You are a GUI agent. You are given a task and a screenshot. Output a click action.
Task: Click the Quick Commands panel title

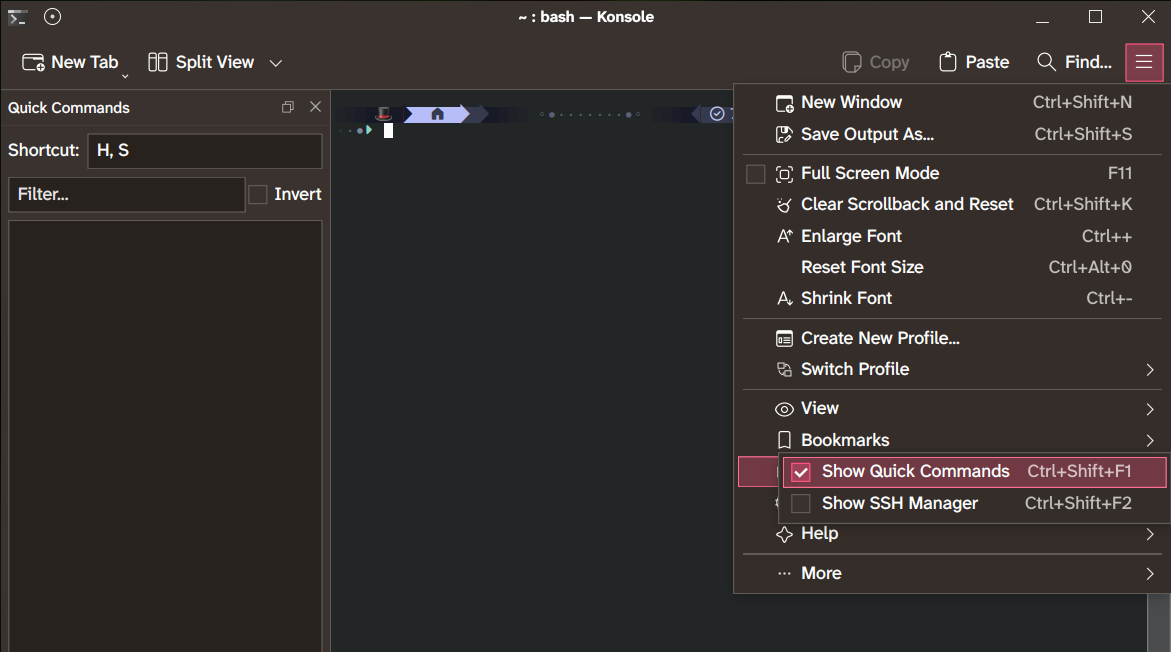(x=69, y=108)
